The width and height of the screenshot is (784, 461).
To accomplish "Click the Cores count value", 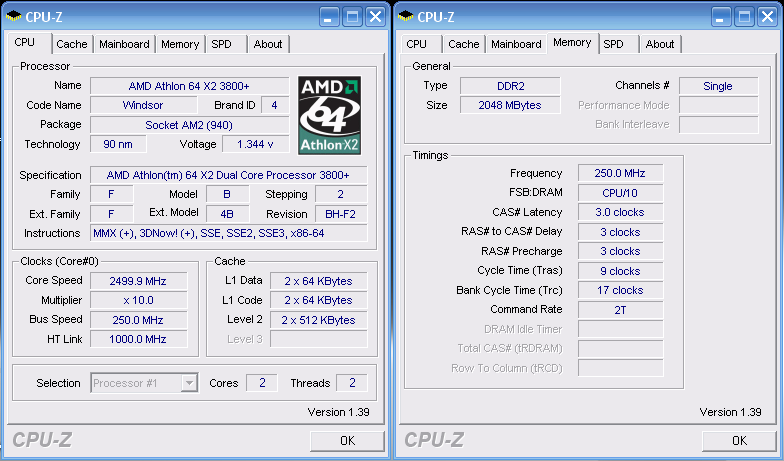I will pos(262,383).
